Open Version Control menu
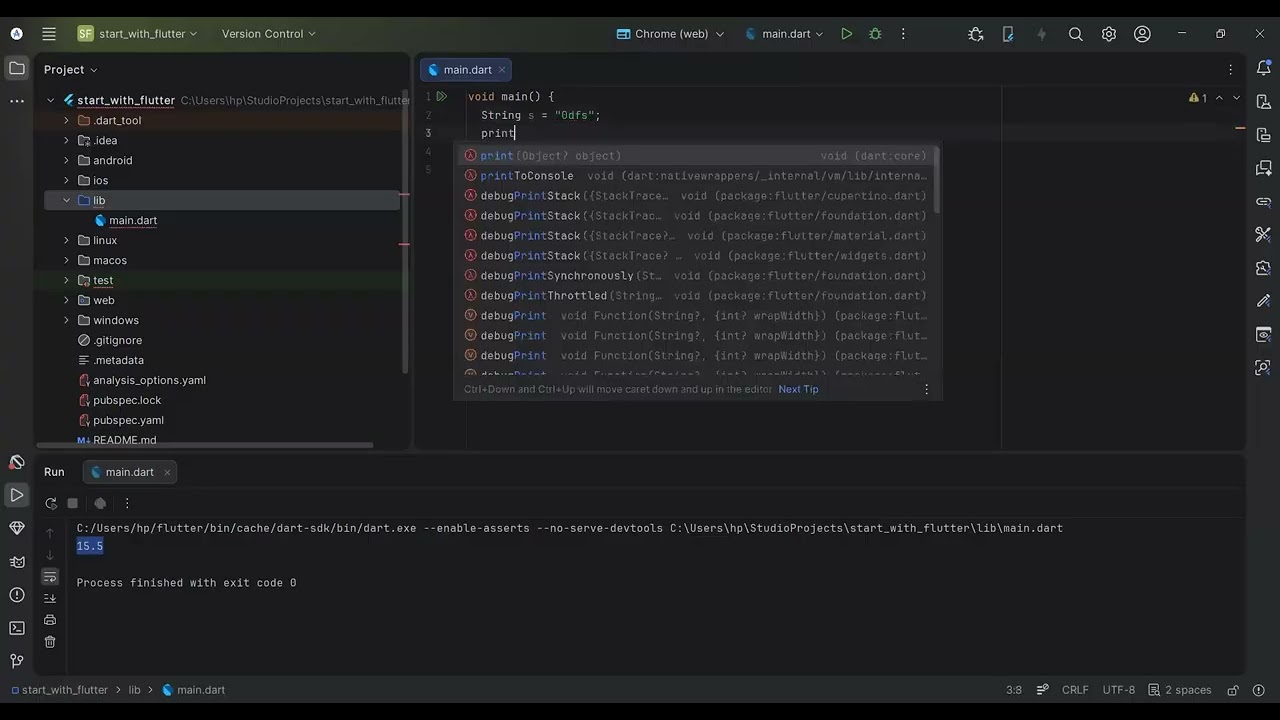 269,34
